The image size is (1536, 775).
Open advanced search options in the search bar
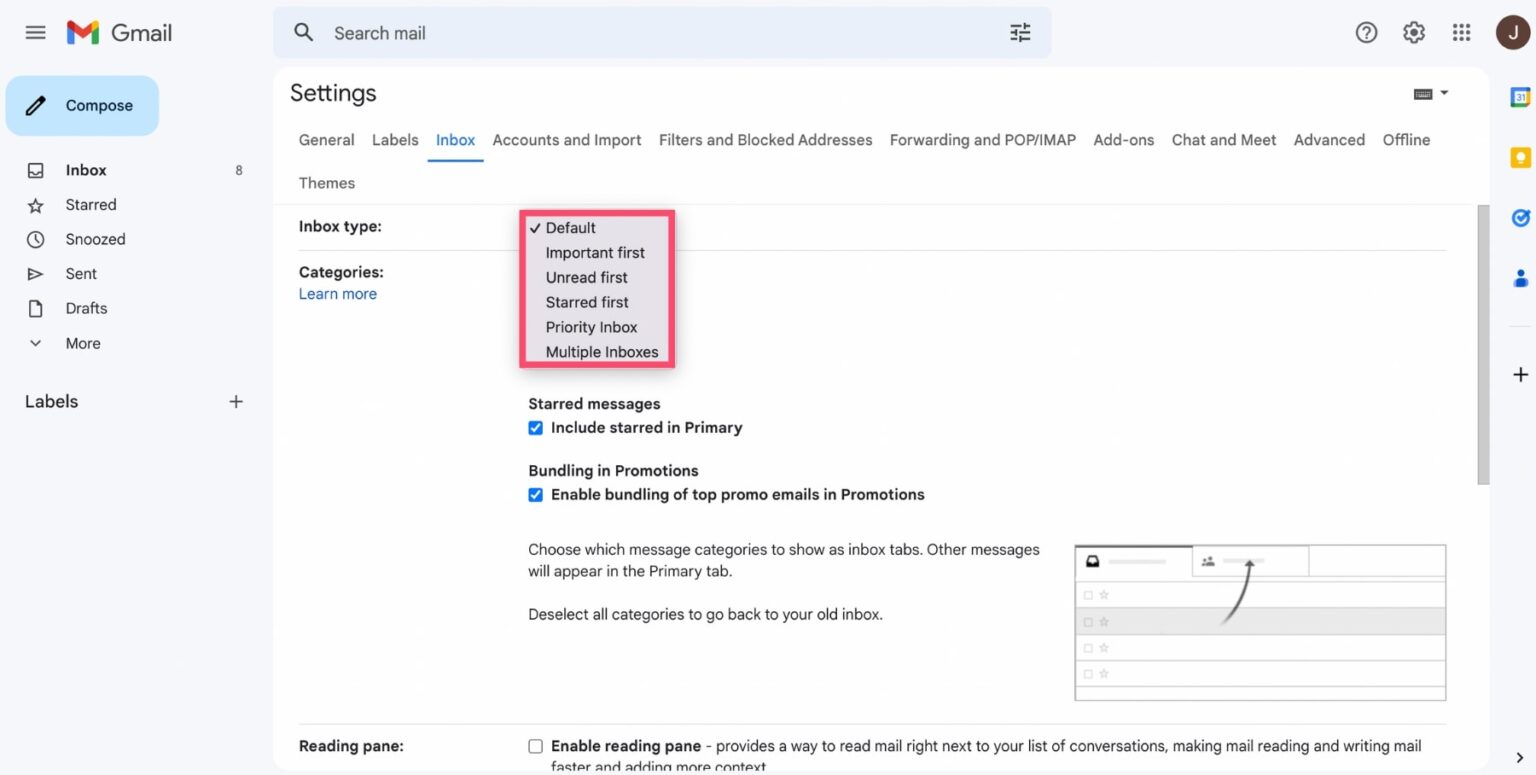(1019, 32)
